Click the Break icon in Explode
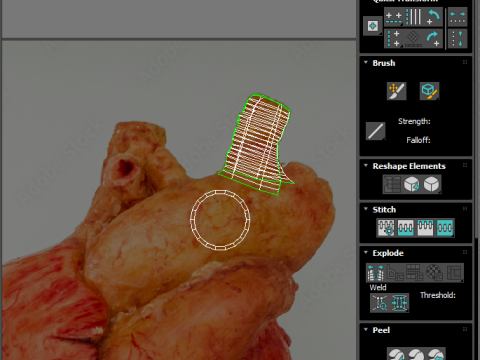 point(375,273)
